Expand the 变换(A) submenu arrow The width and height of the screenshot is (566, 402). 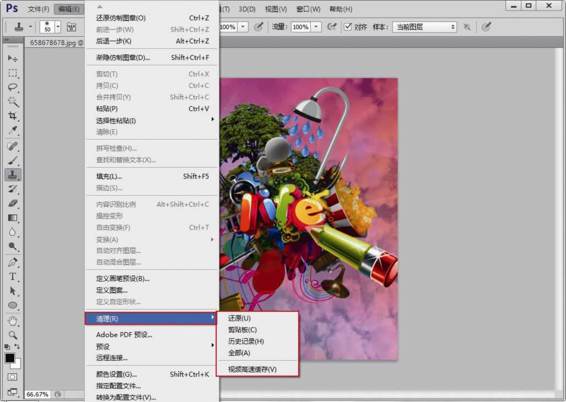[212, 239]
